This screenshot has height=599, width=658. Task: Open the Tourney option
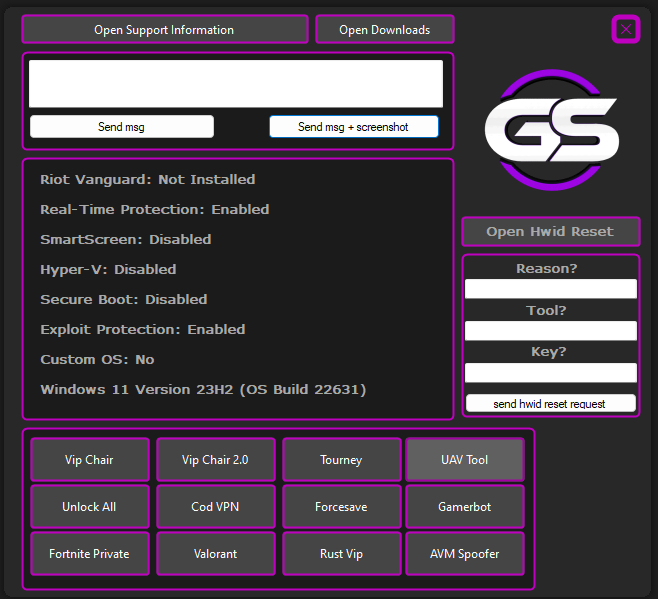point(341,460)
